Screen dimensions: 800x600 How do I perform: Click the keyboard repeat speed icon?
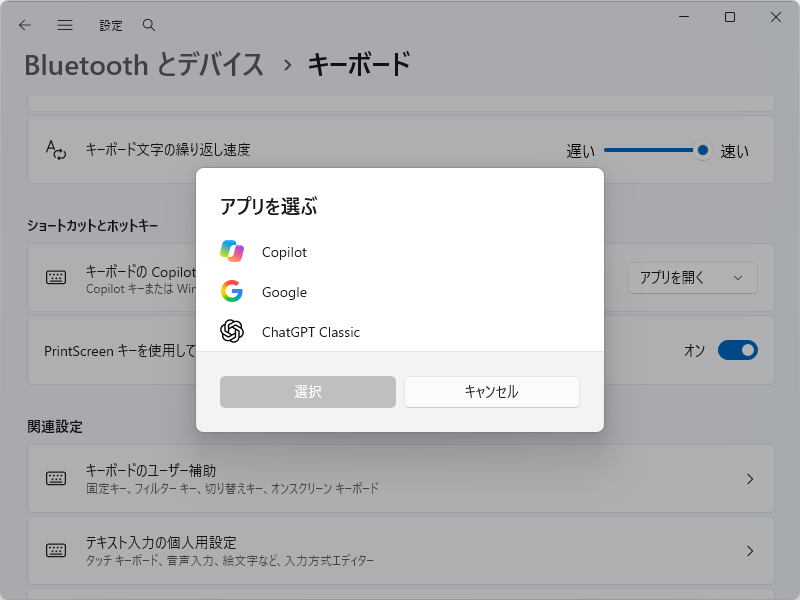point(56,150)
